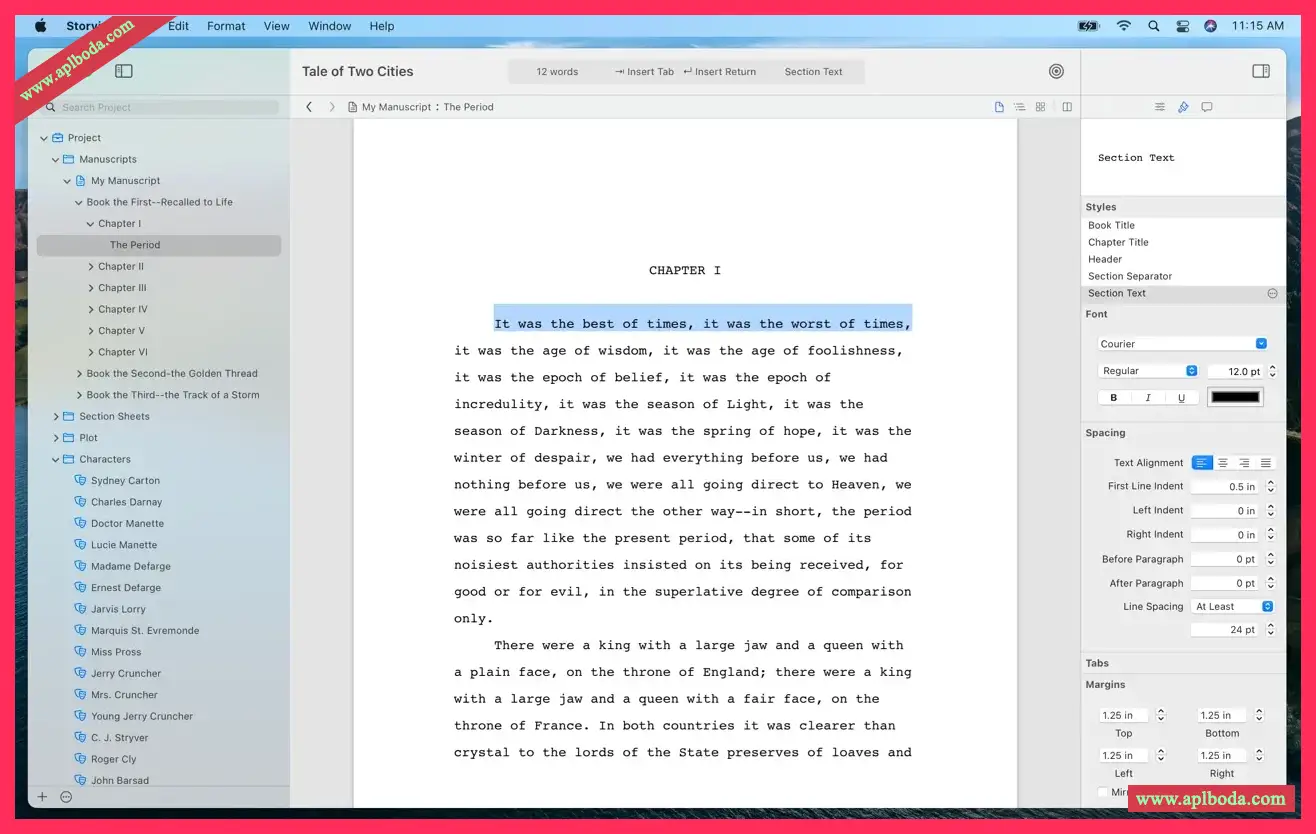
Task: Expand the Plot folder
Action: [56, 438]
